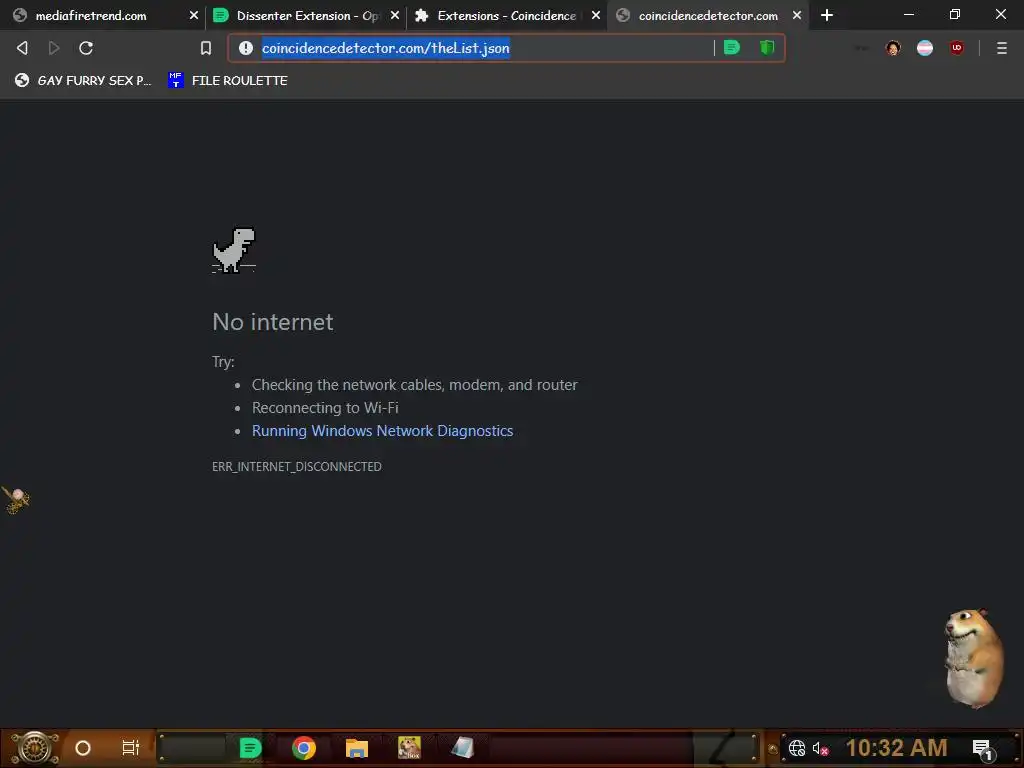The height and width of the screenshot is (768, 1024).
Task: Open the steampunk Start button
Action: coord(35,748)
